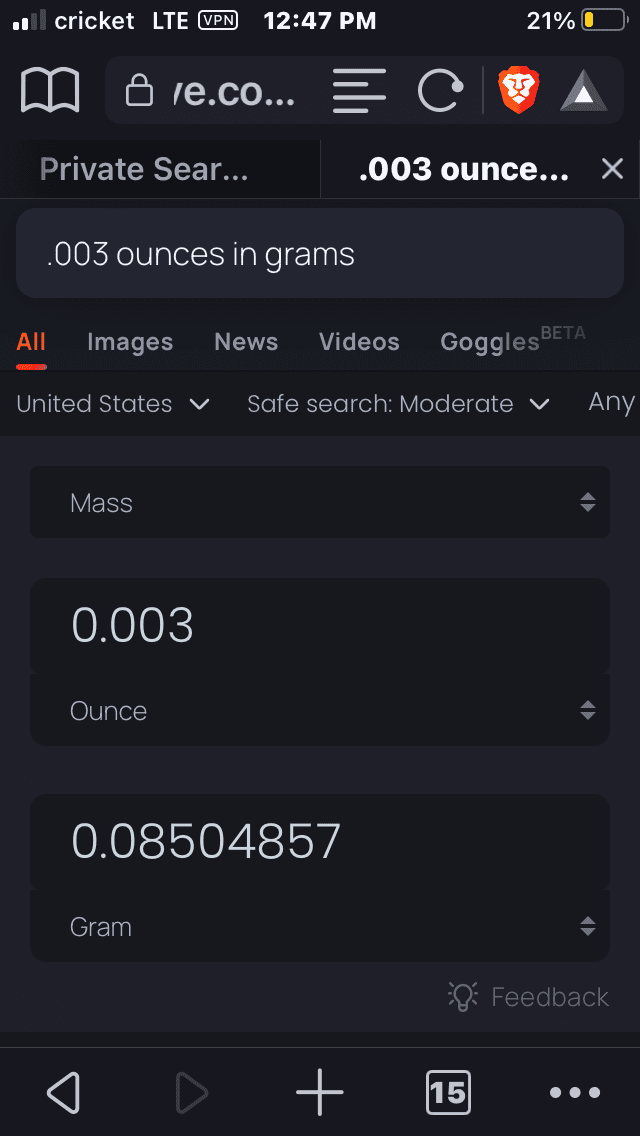The width and height of the screenshot is (640, 1136).
Task: Send Feedback on the converter
Action: (529, 997)
